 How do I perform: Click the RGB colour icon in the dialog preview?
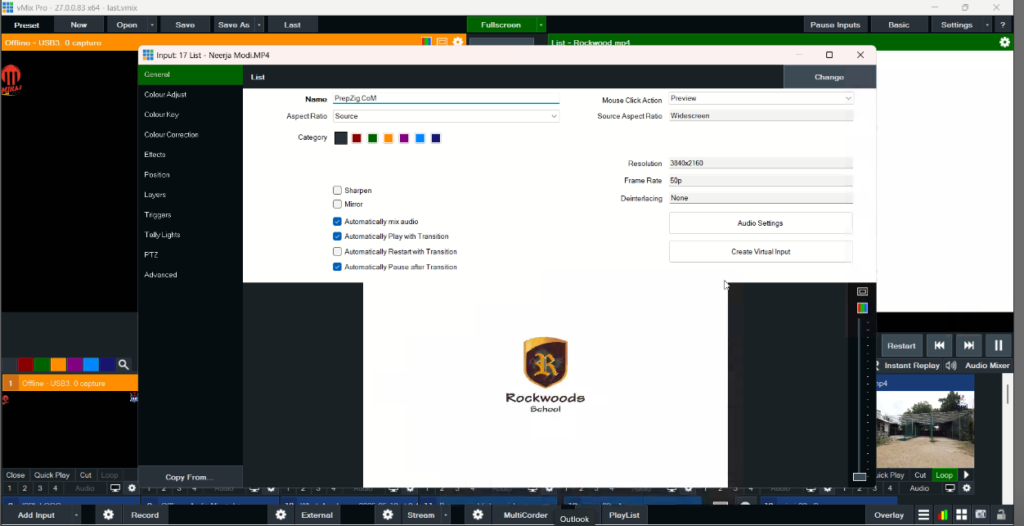coord(862,308)
